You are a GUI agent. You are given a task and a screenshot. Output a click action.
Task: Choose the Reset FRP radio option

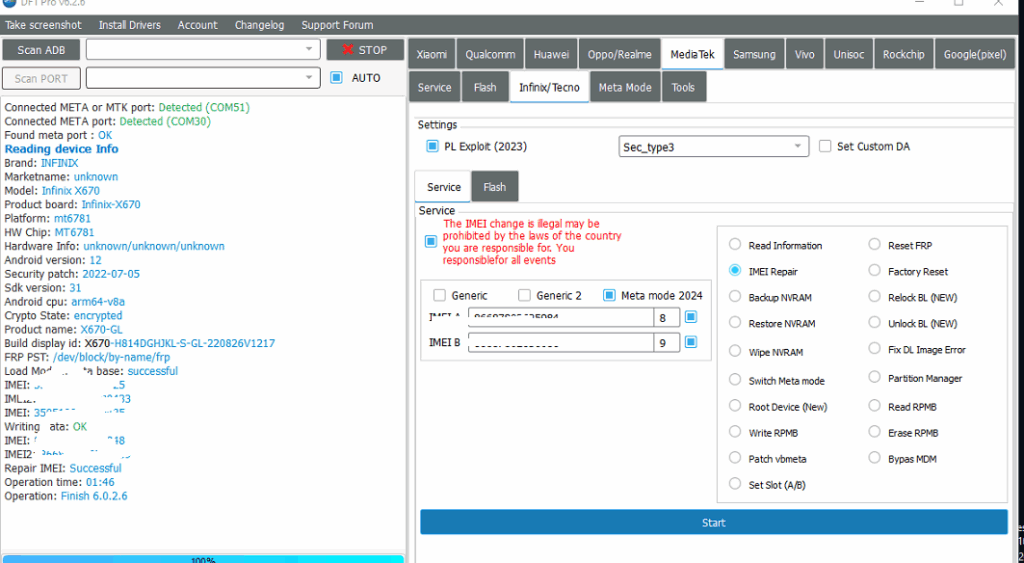pos(875,245)
